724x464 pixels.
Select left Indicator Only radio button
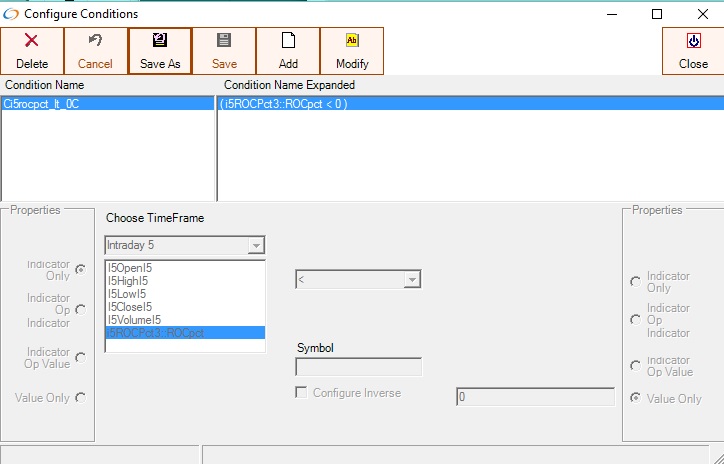80,270
